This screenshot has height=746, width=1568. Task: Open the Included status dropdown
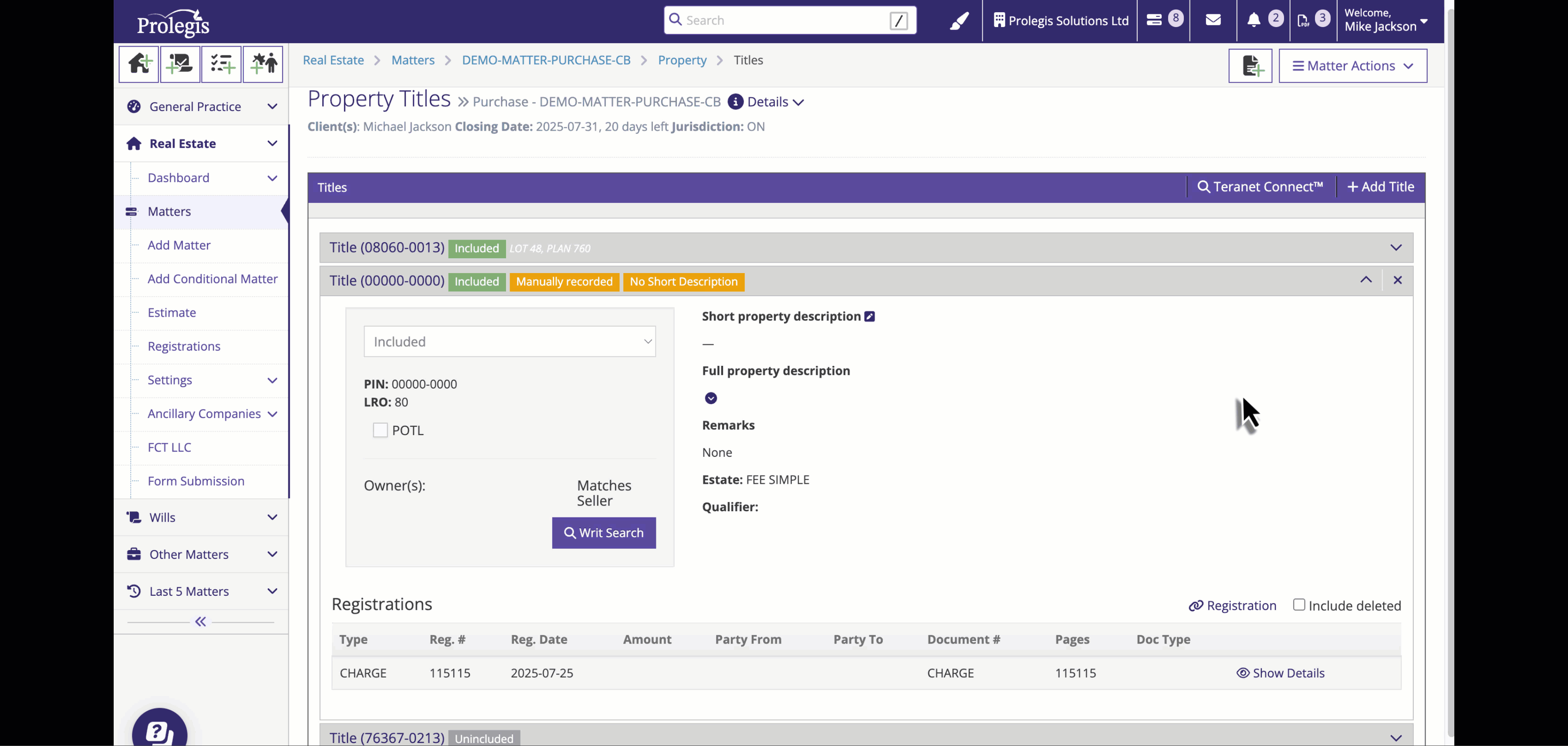coord(510,341)
